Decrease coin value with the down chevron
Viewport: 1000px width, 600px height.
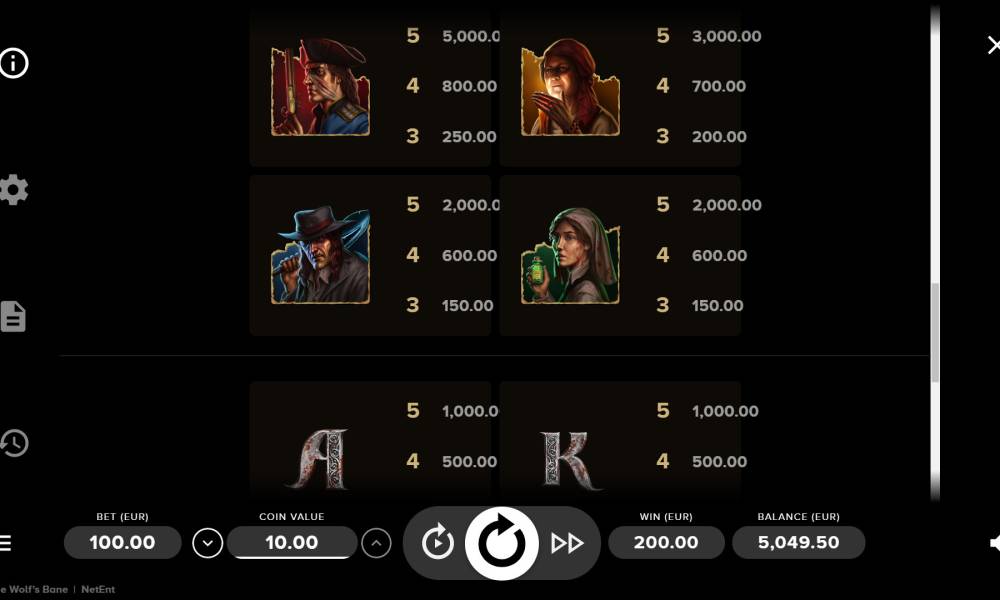207,543
